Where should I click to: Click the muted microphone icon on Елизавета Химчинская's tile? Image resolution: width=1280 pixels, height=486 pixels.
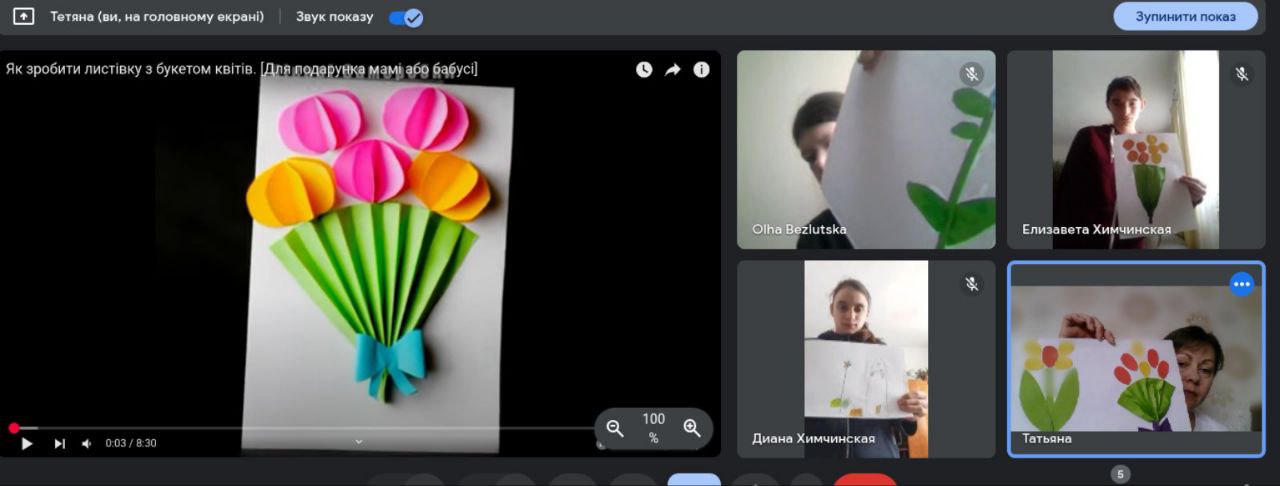click(x=1241, y=74)
